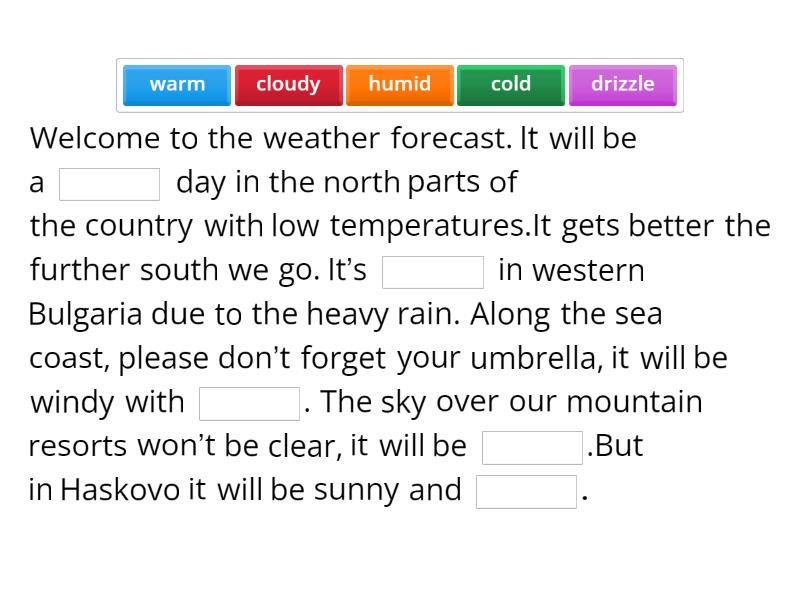
Task: Select the blue 'warm' word chip
Action: coord(177,84)
